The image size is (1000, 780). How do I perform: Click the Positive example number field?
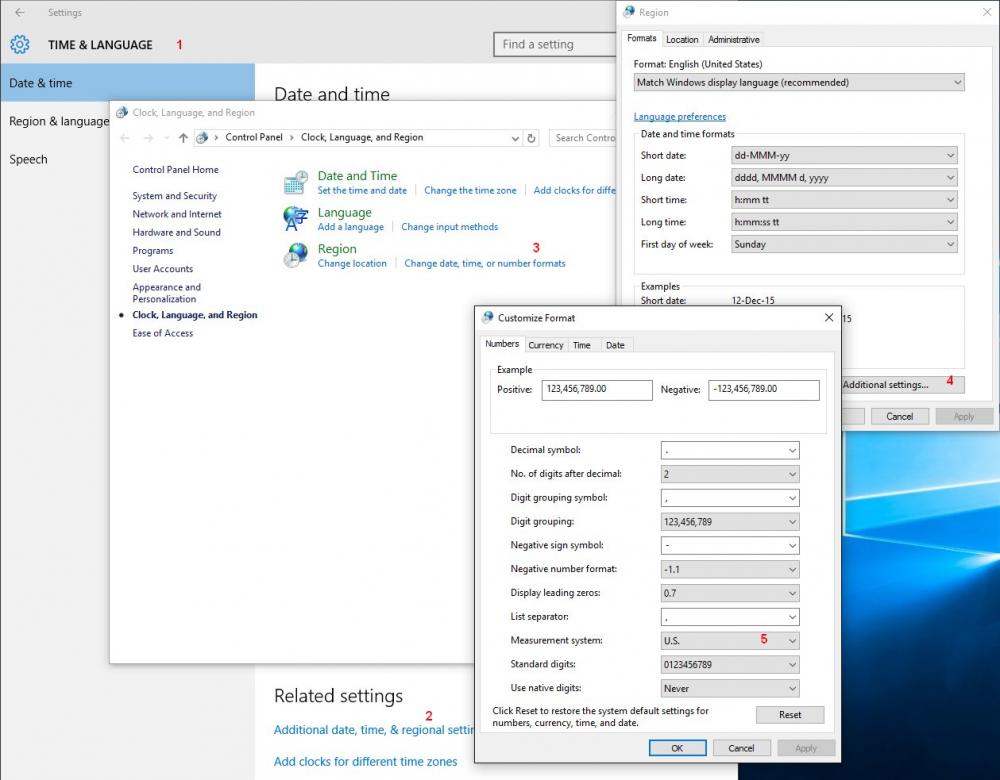click(x=597, y=390)
